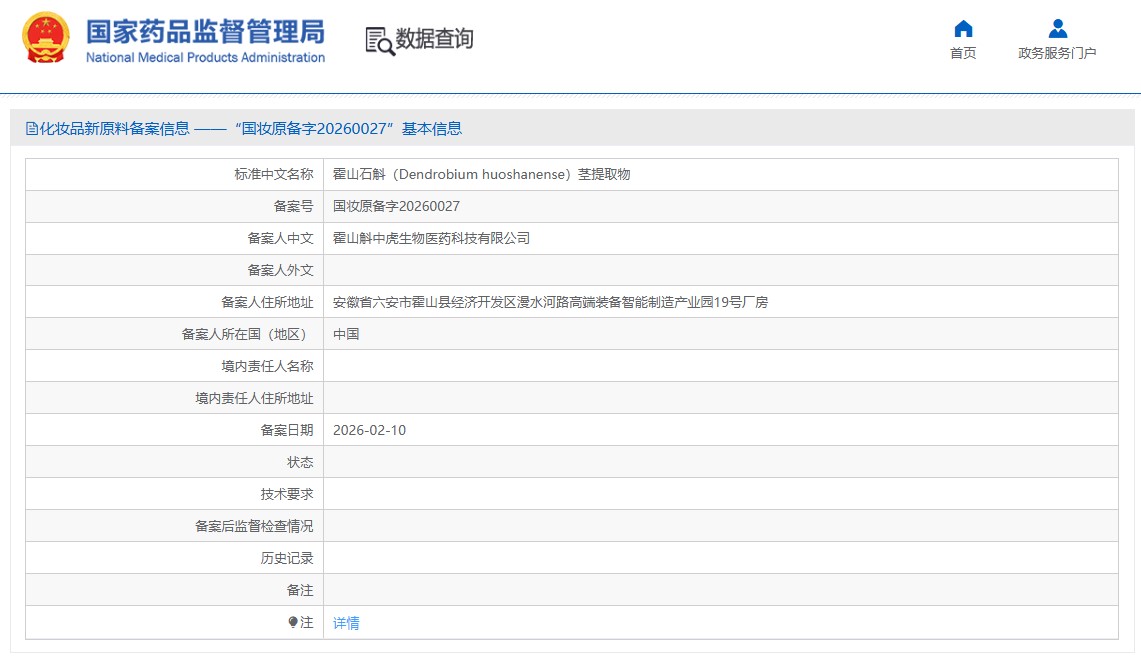Open the 政务服务门户 text label
This screenshot has height=662, width=1141.
tap(1057, 54)
